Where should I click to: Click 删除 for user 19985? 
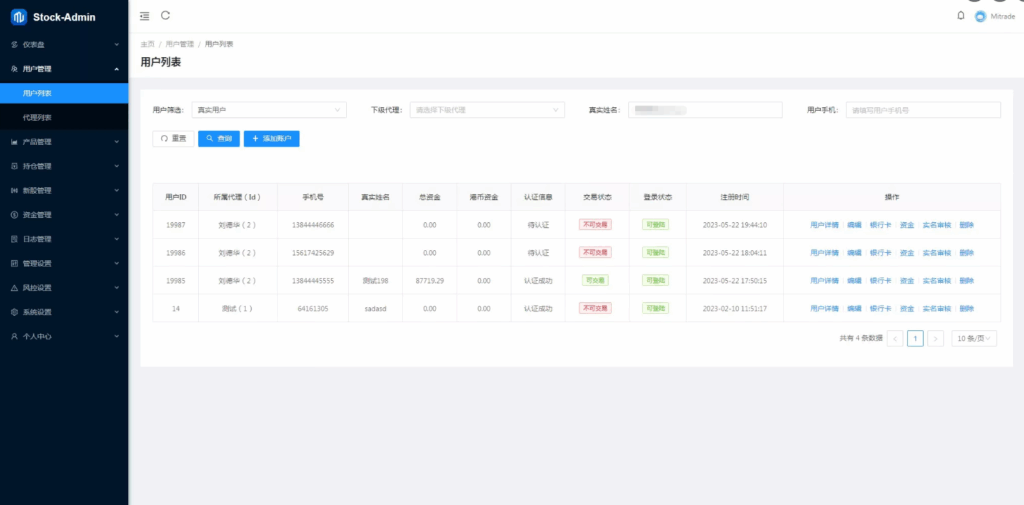[967, 281]
